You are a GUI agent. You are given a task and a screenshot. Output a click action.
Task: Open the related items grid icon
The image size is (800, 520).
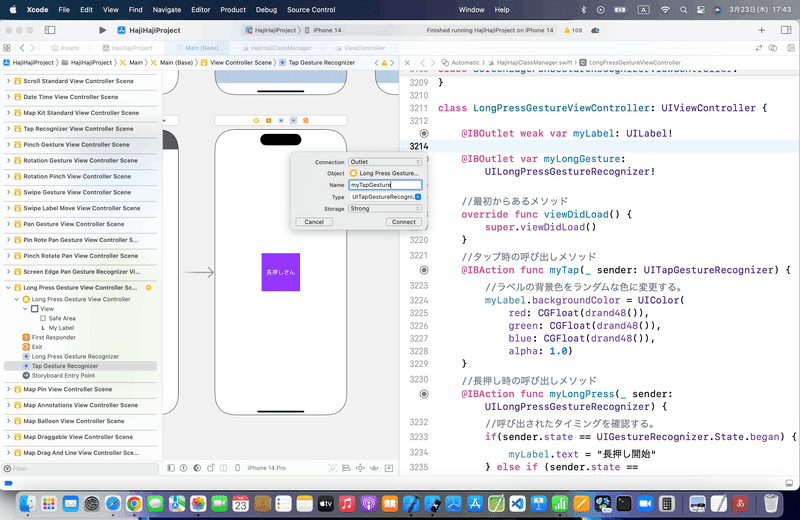(7, 48)
